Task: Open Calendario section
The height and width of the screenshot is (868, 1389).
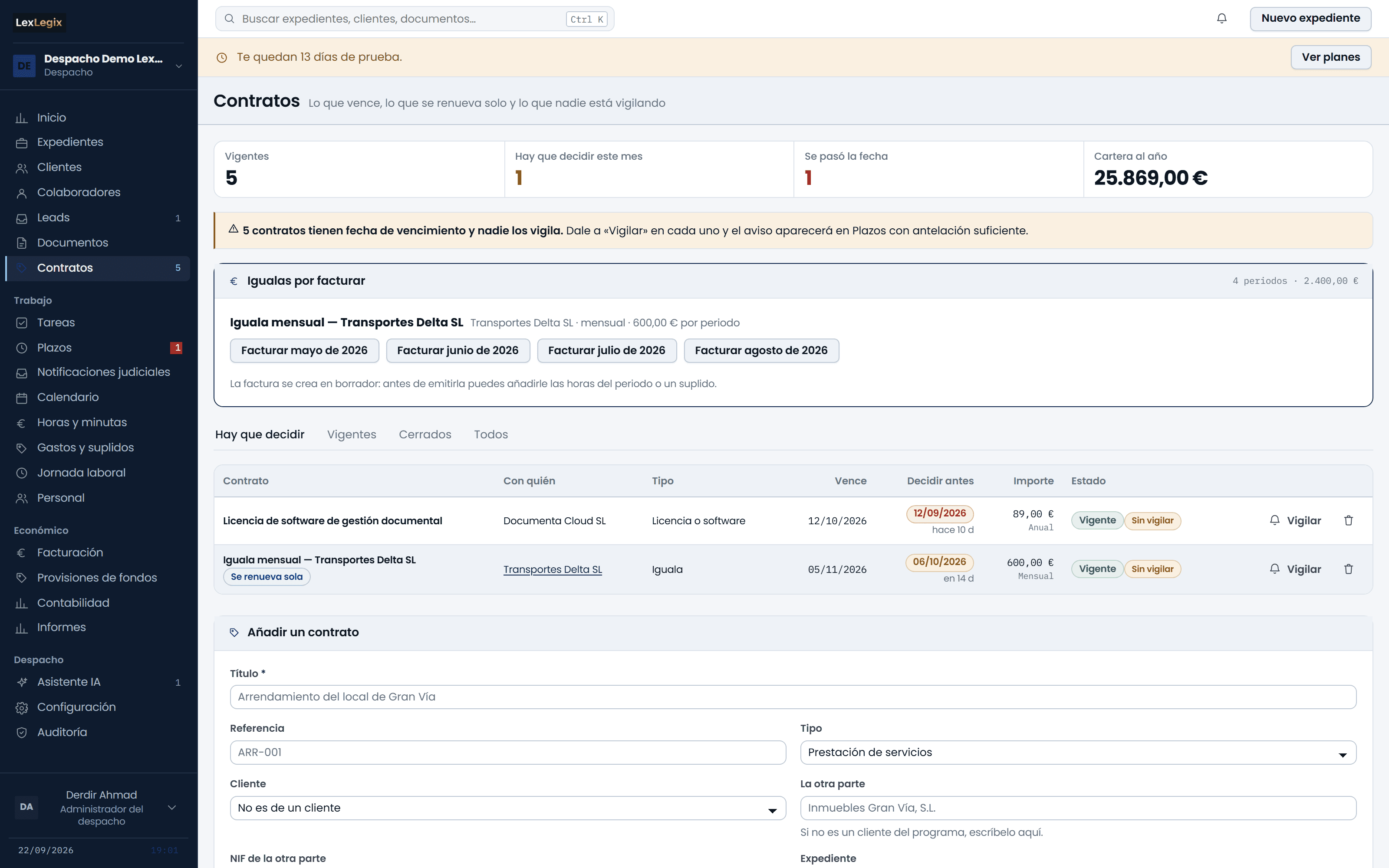Action: click(x=98, y=397)
